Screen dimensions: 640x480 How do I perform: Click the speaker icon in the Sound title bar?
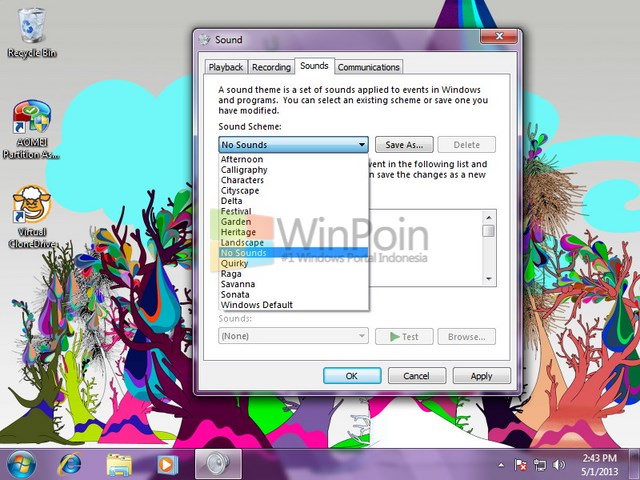pyautogui.click(x=204, y=40)
